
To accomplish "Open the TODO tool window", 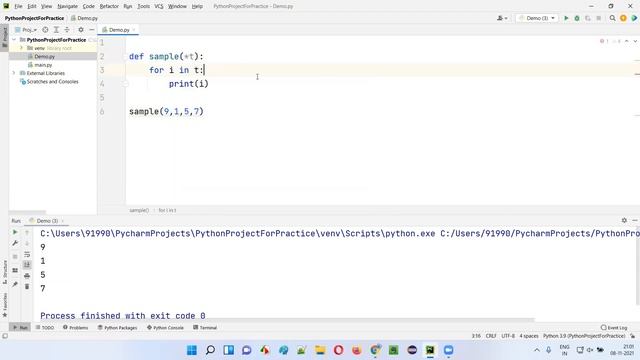I will click(45, 327).
